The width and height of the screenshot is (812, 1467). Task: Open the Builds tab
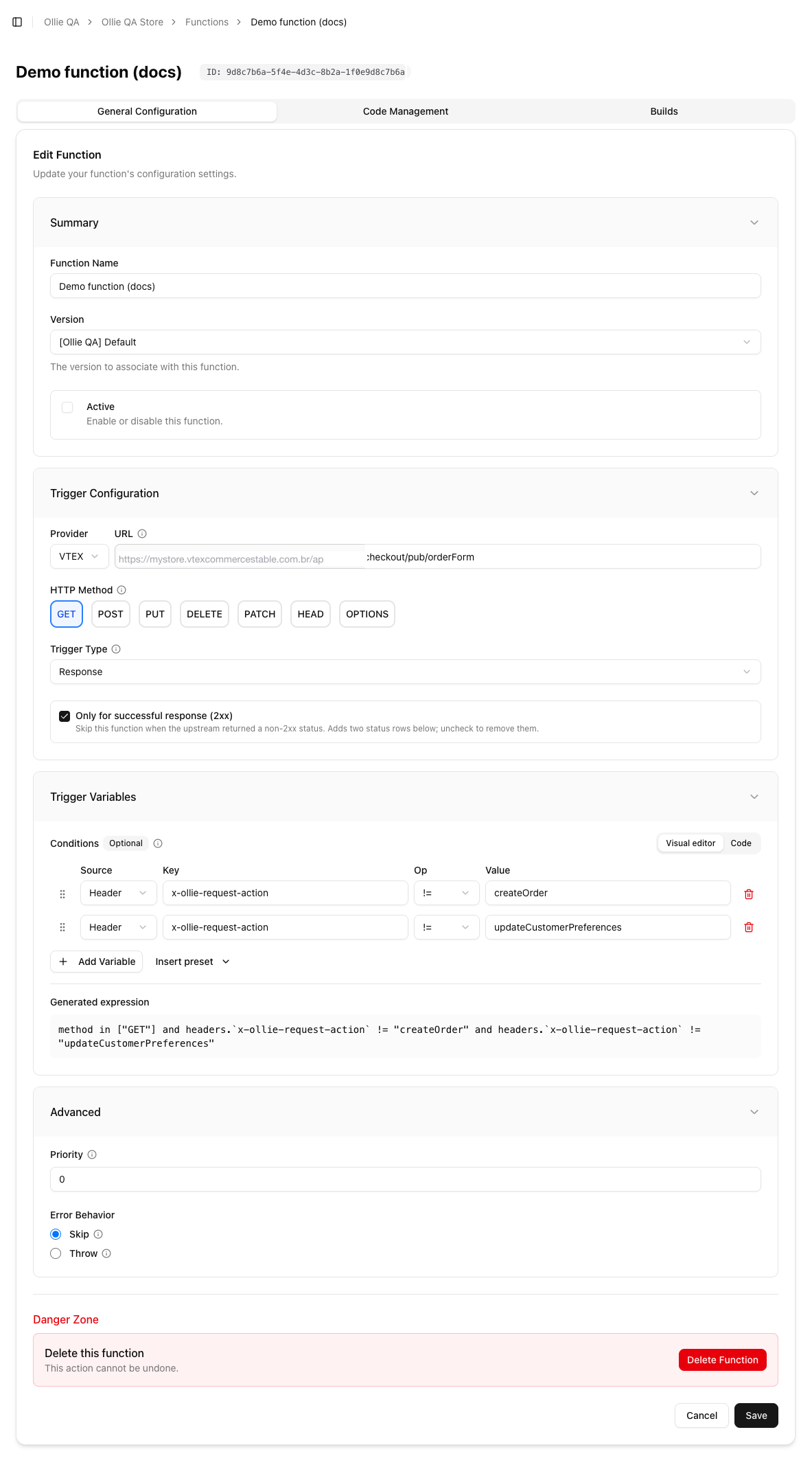pos(664,111)
